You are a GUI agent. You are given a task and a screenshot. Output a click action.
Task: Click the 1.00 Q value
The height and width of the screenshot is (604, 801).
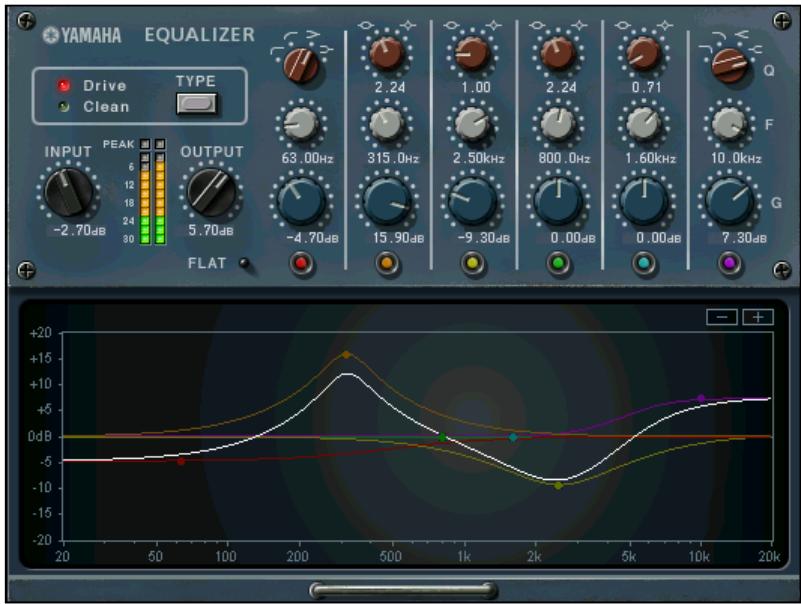point(476,87)
